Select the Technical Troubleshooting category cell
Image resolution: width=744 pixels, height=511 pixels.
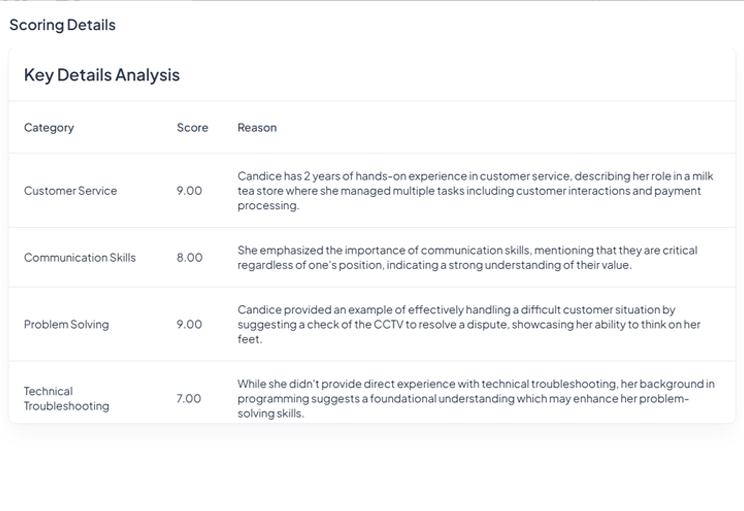click(x=66, y=399)
